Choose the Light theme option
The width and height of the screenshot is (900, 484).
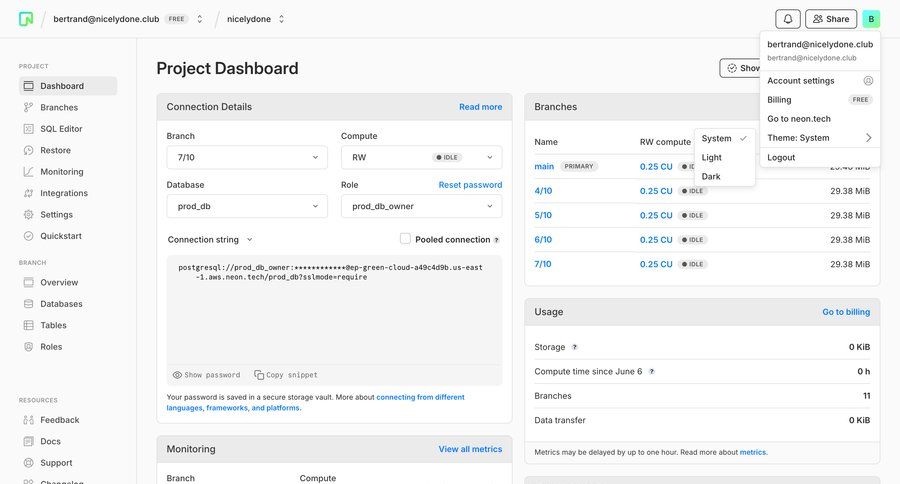coord(724,157)
